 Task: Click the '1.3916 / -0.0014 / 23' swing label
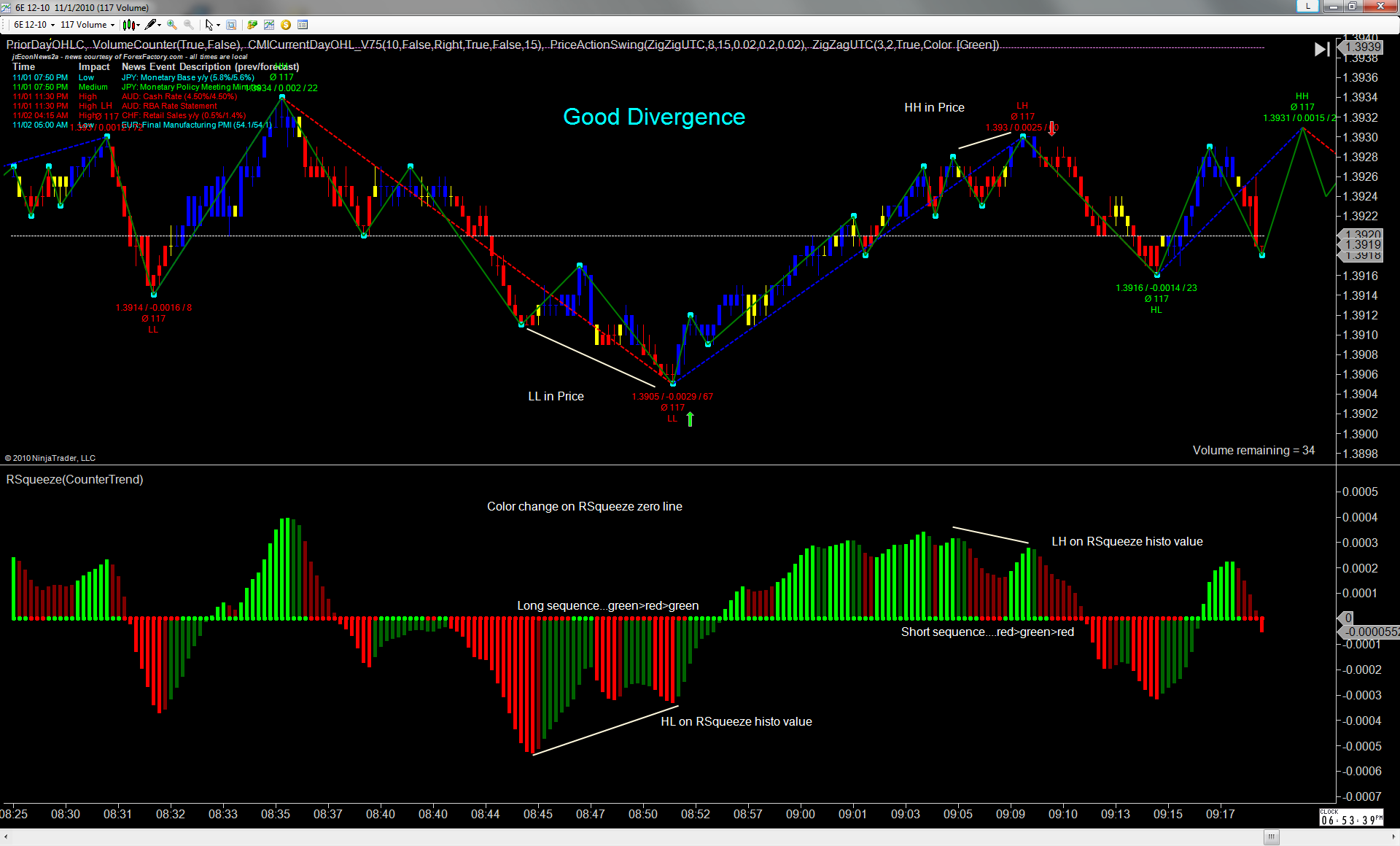(1156, 288)
